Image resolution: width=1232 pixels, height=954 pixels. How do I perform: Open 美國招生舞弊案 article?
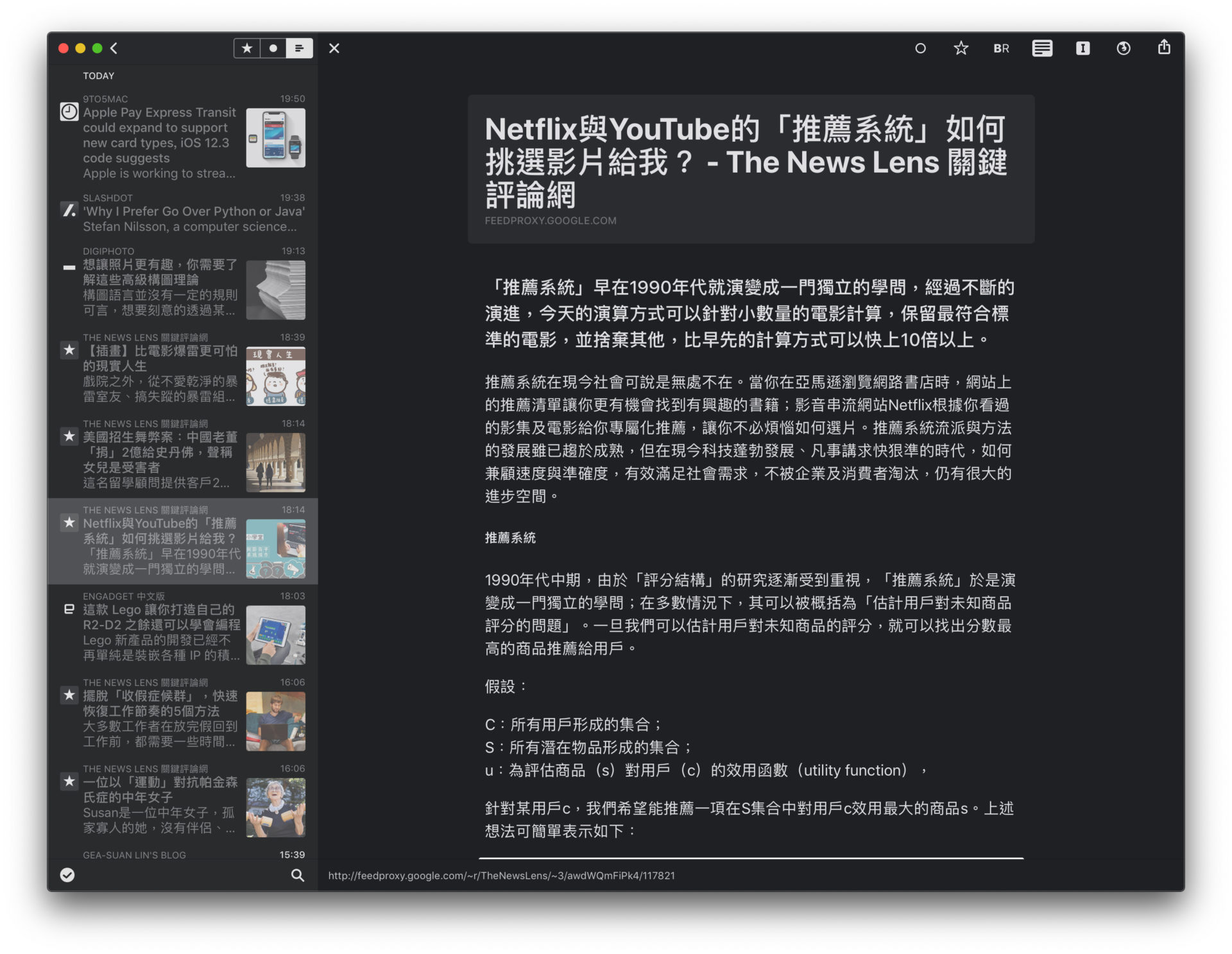click(x=183, y=454)
